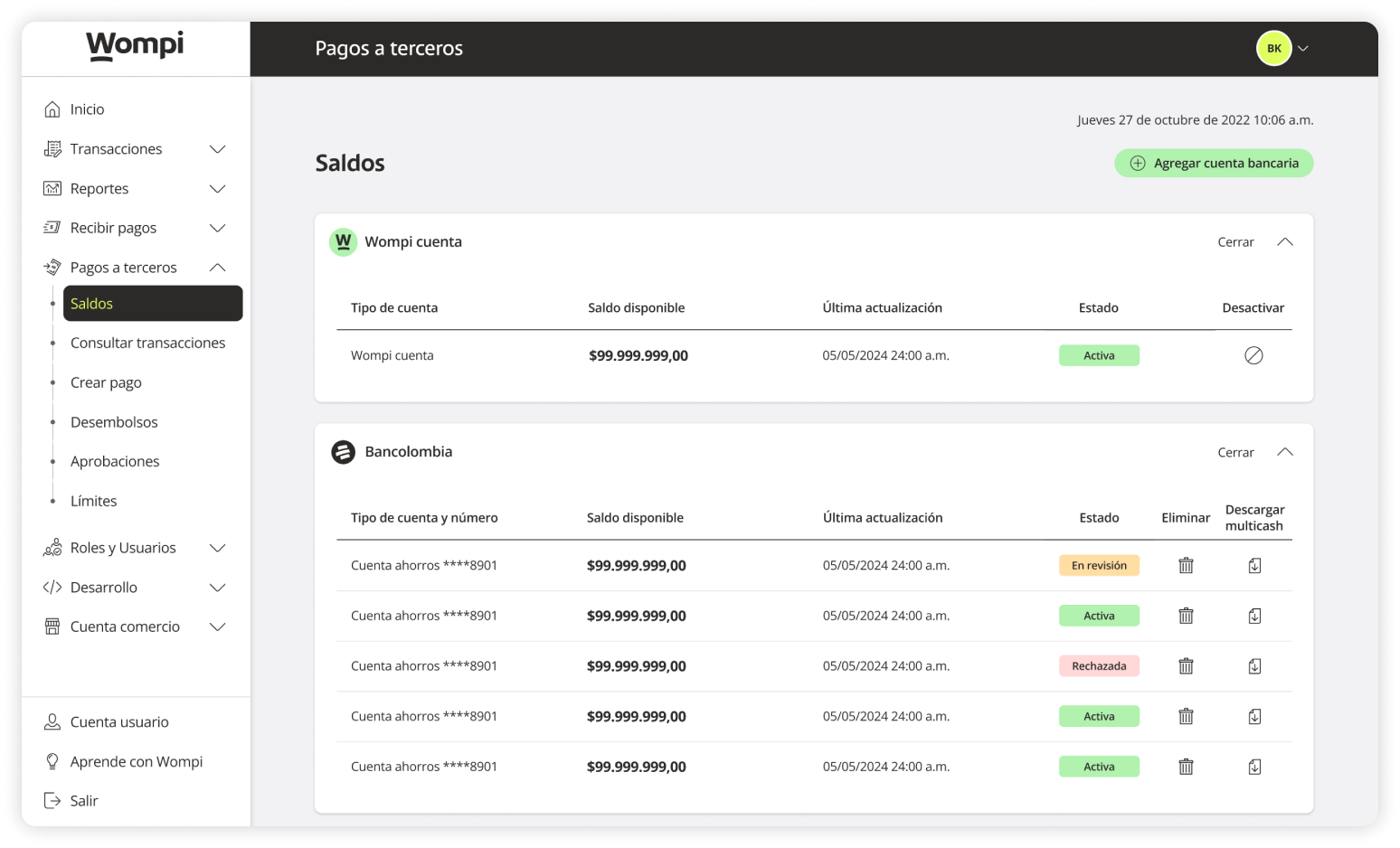Click the Cuenta usuario link
Viewport: 1400px width, 848px height.
pyautogui.click(x=119, y=721)
